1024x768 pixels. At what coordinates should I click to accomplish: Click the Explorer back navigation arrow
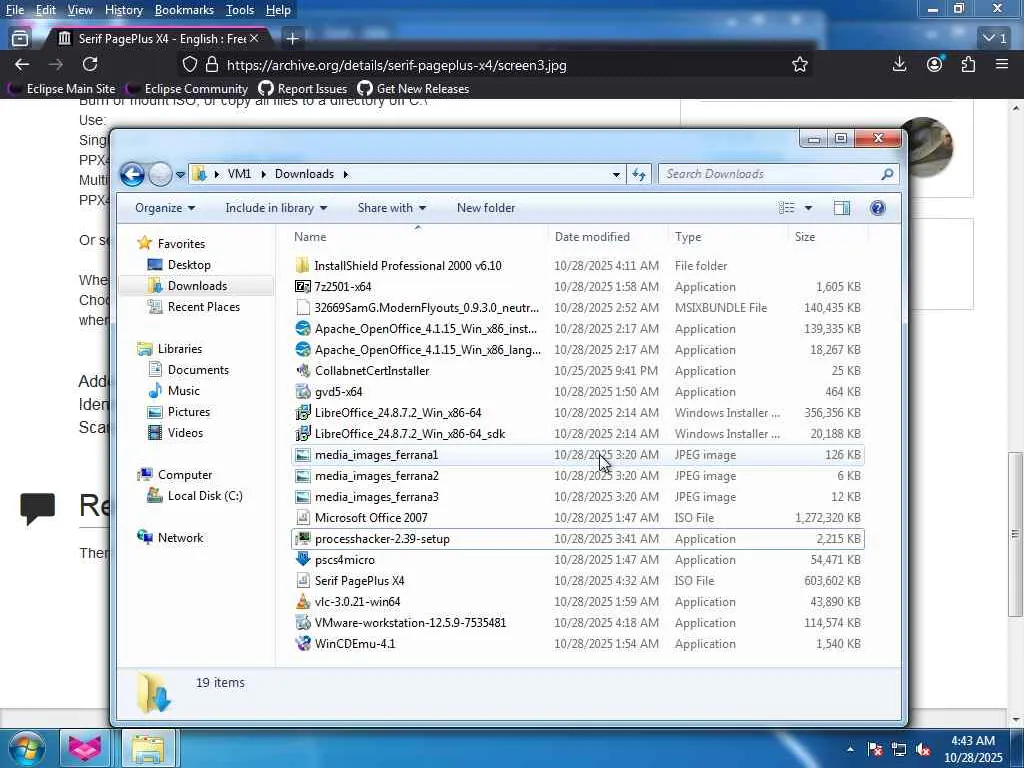tap(132, 174)
